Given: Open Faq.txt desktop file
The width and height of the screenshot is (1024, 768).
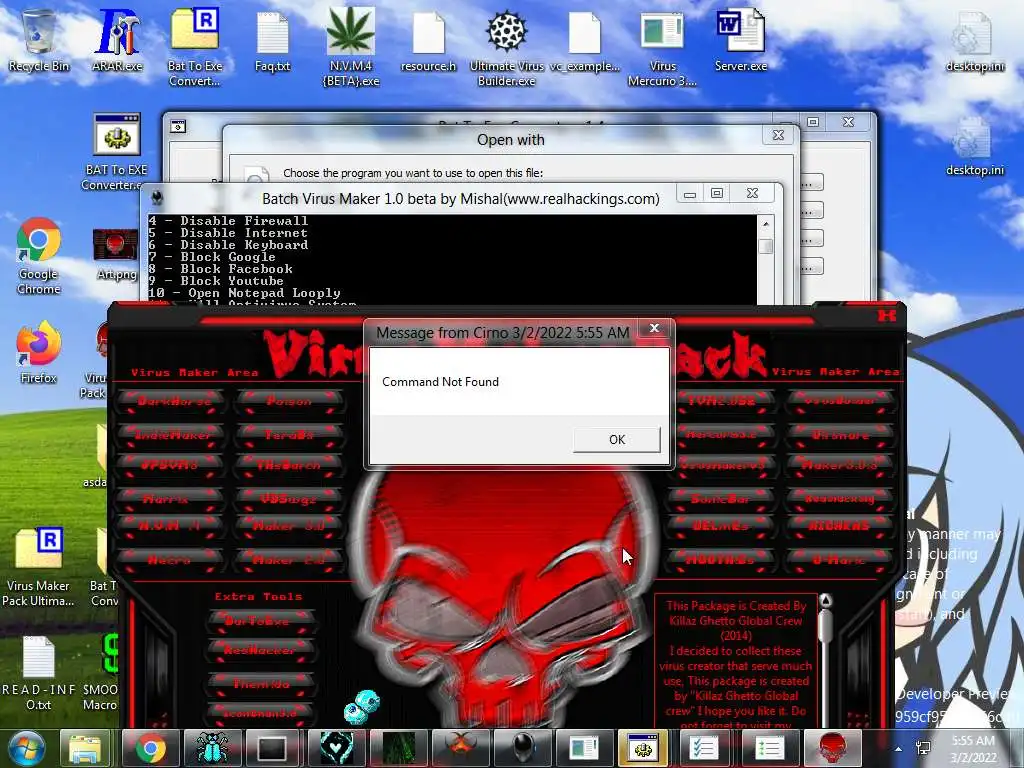Looking at the screenshot, I should pos(272,40).
